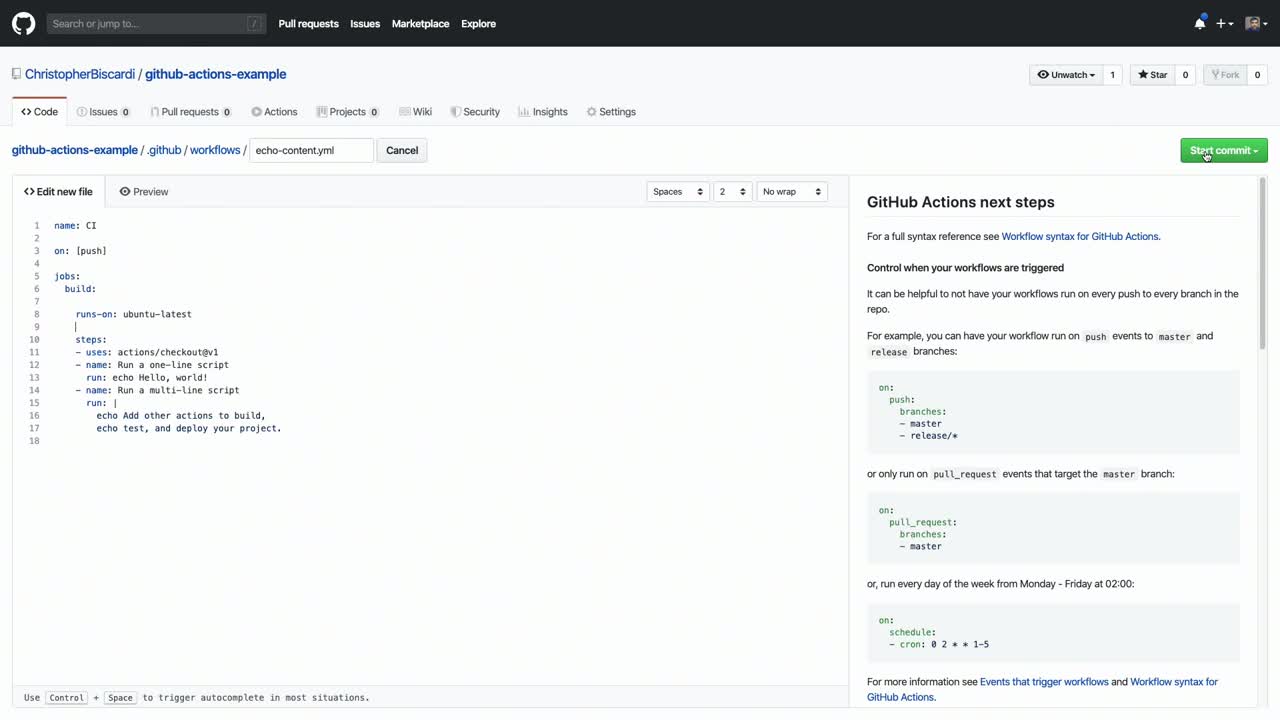The image size is (1280, 720).
Task: Cancel the new file creation
Action: pos(402,150)
